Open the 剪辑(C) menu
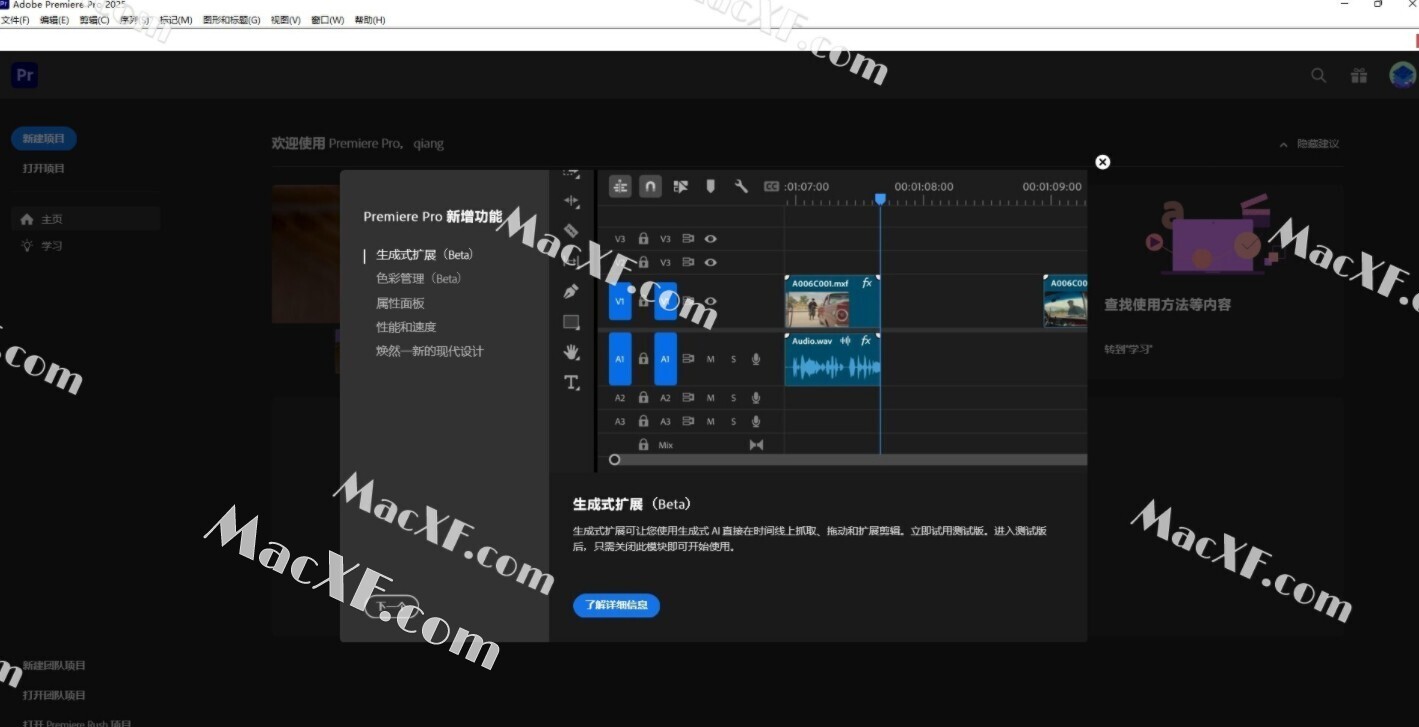 coord(95,20)
